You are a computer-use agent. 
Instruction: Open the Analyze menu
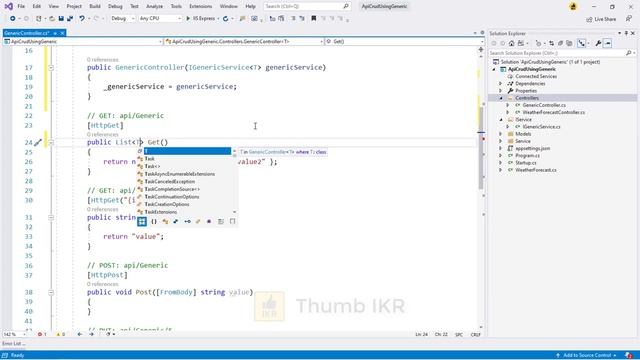point(154,7)
